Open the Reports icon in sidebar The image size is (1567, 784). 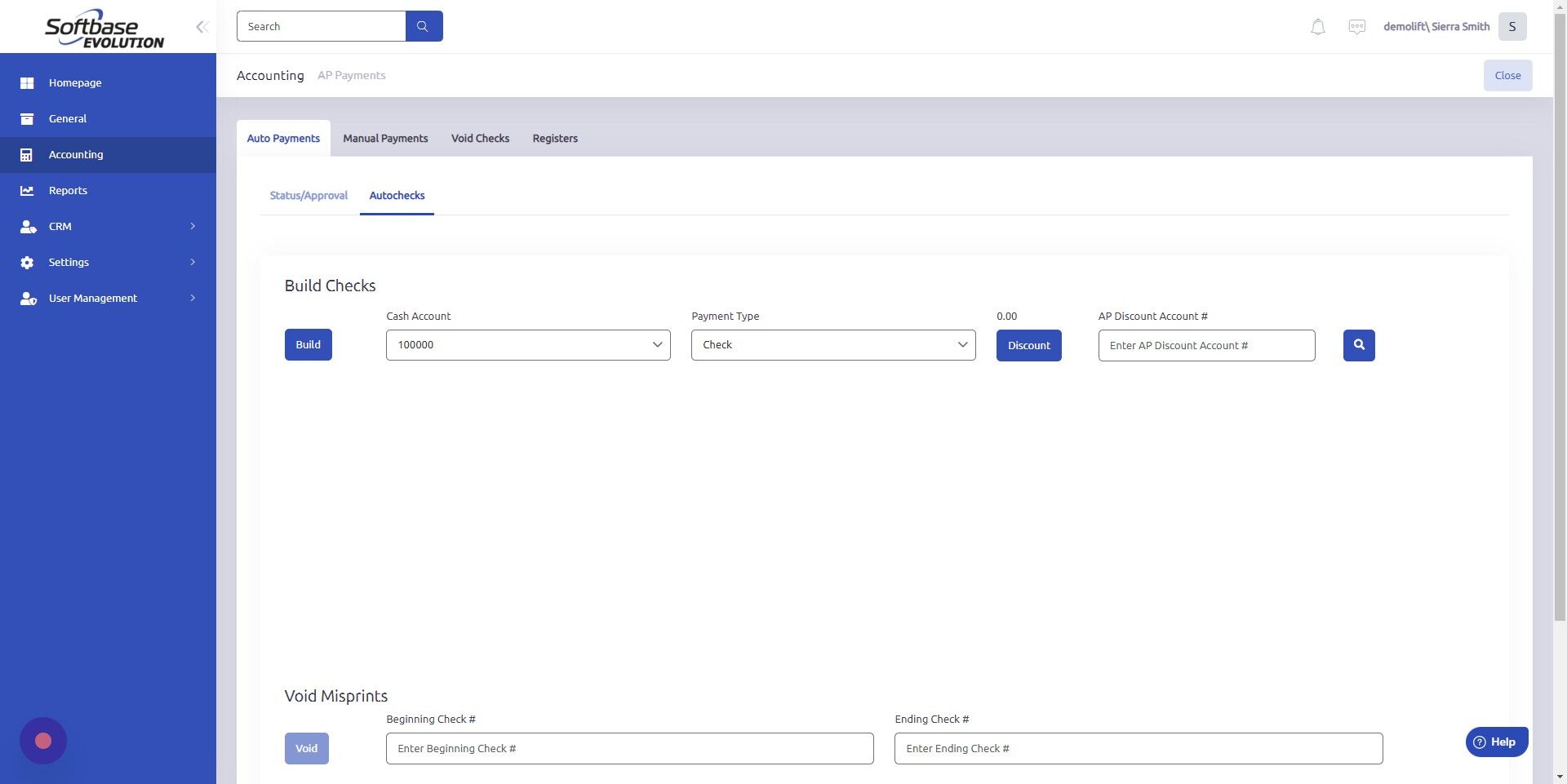coord(27,190)
